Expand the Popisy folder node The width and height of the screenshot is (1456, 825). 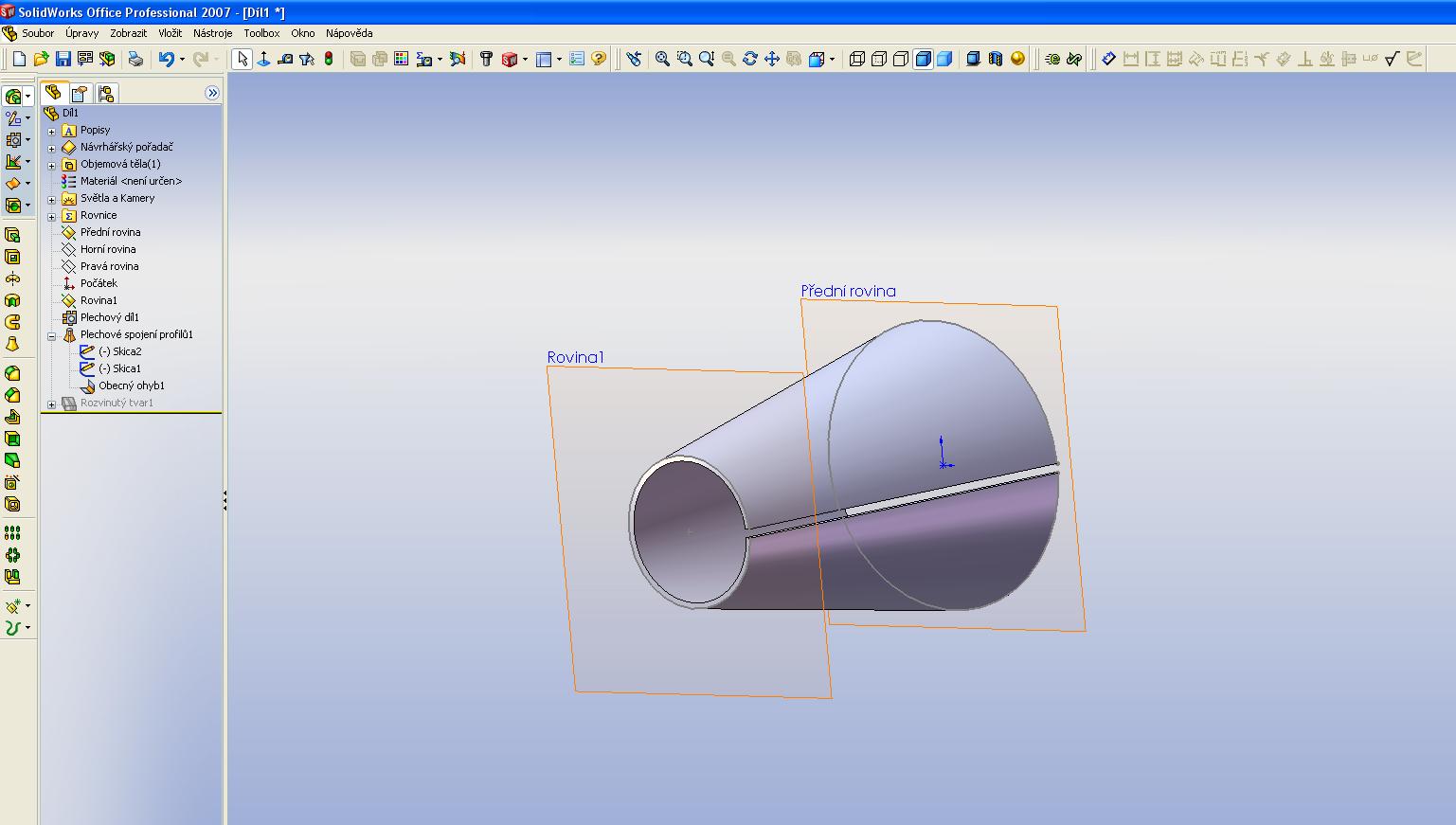click(x=52, y=131)
